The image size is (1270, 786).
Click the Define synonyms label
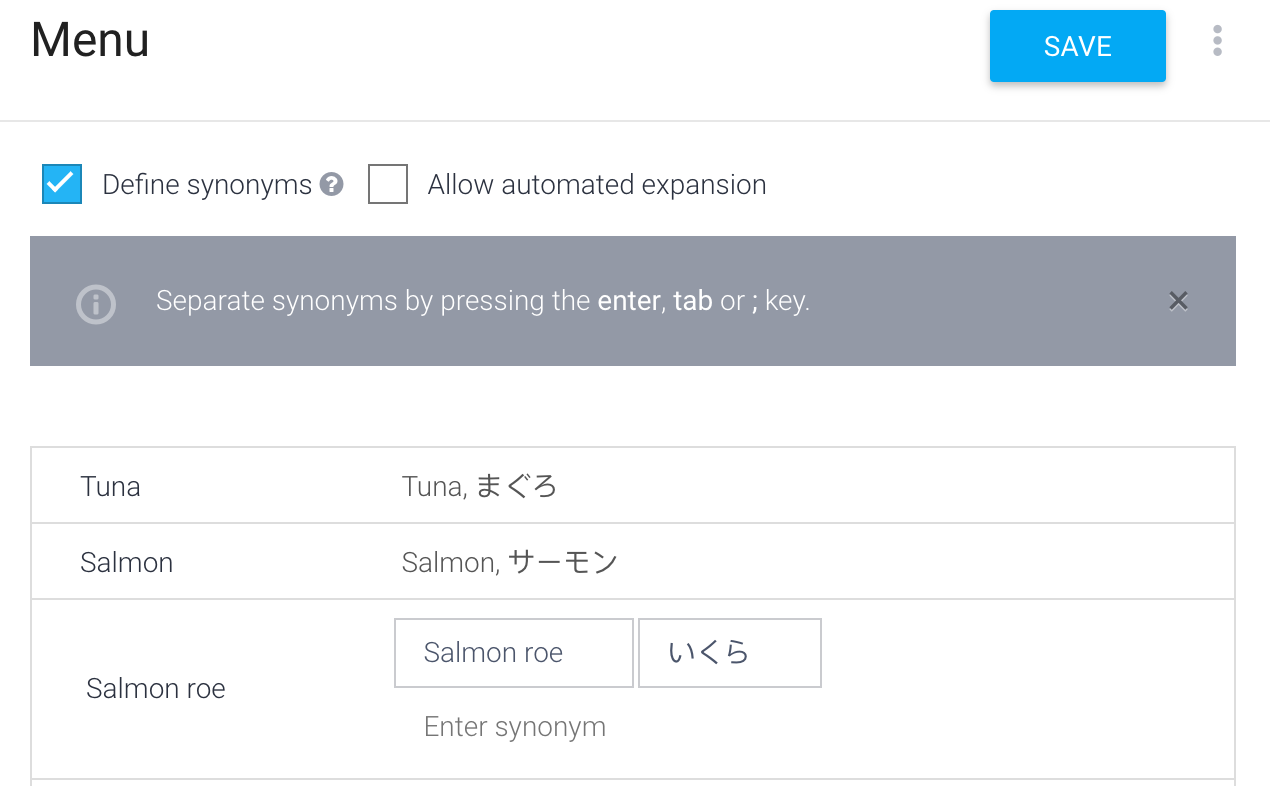pos(207,185)
